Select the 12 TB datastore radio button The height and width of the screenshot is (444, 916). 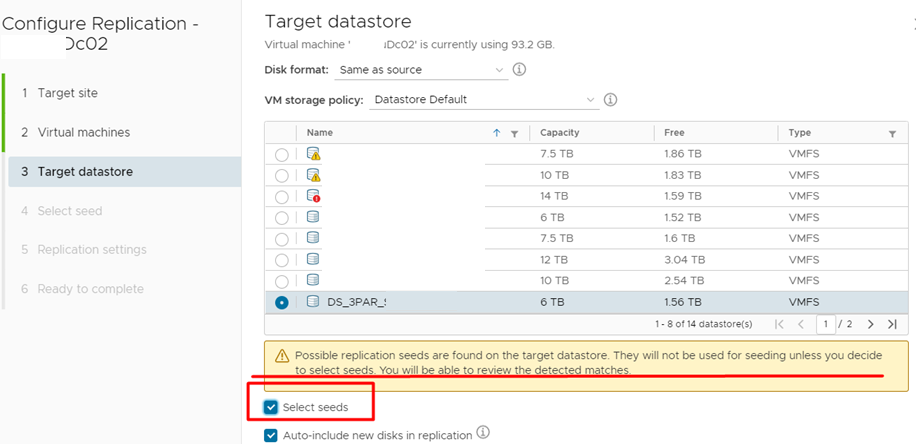(282, 260)
